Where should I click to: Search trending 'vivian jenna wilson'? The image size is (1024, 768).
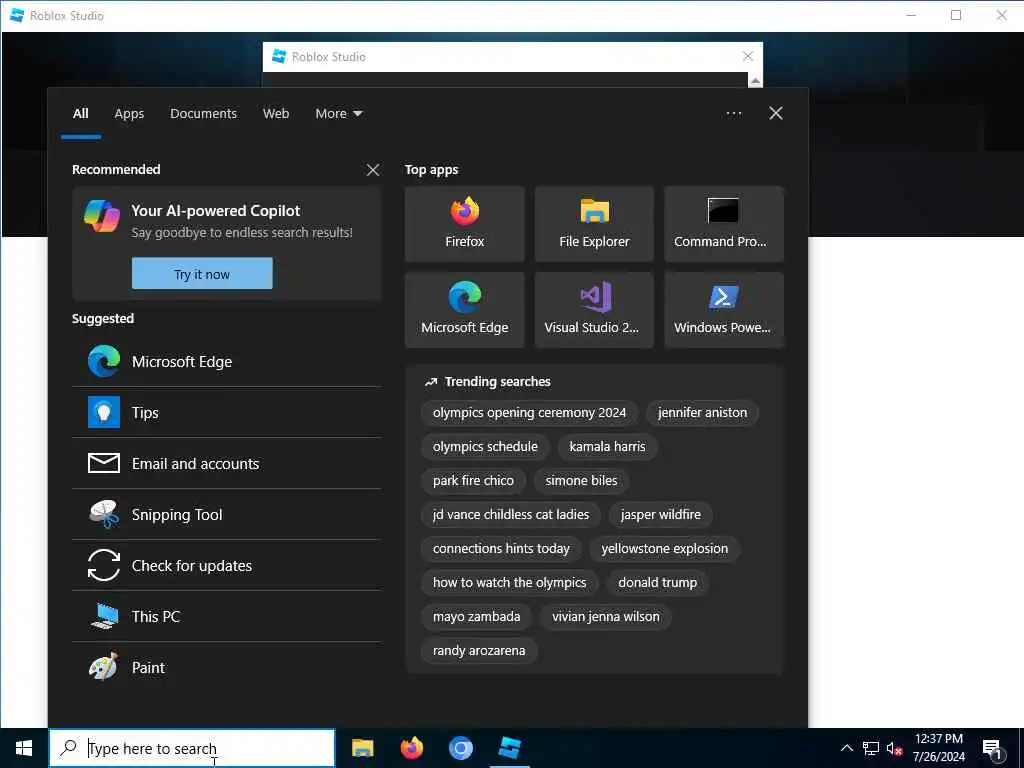pyautogui.click(x=605, y=616)
